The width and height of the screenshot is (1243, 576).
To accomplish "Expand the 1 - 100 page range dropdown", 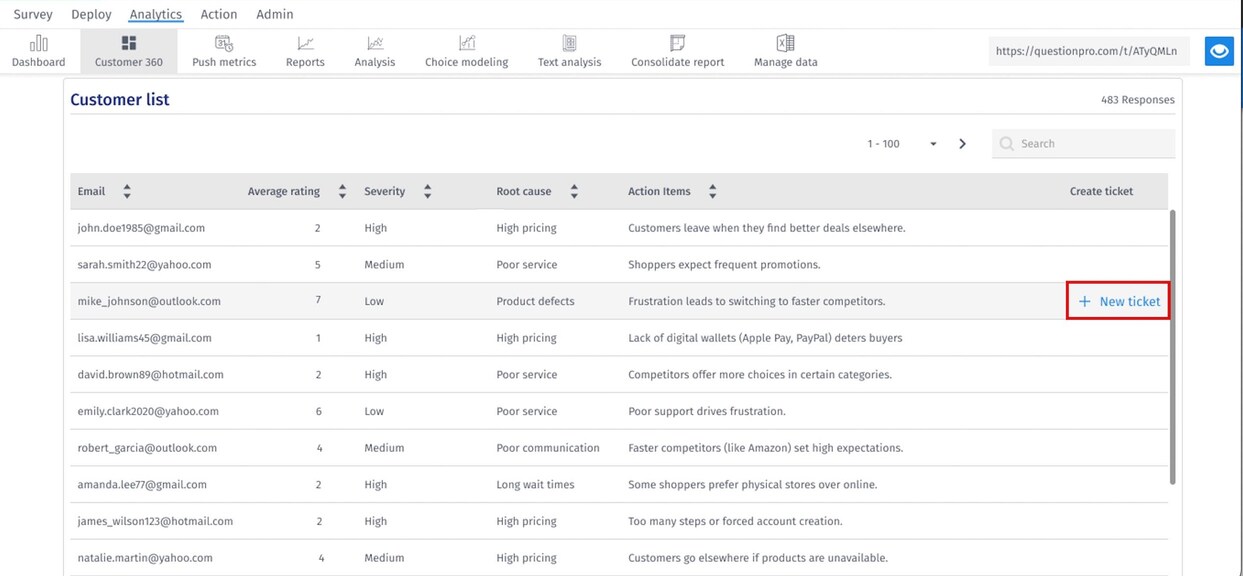I will tap(932, 144).
